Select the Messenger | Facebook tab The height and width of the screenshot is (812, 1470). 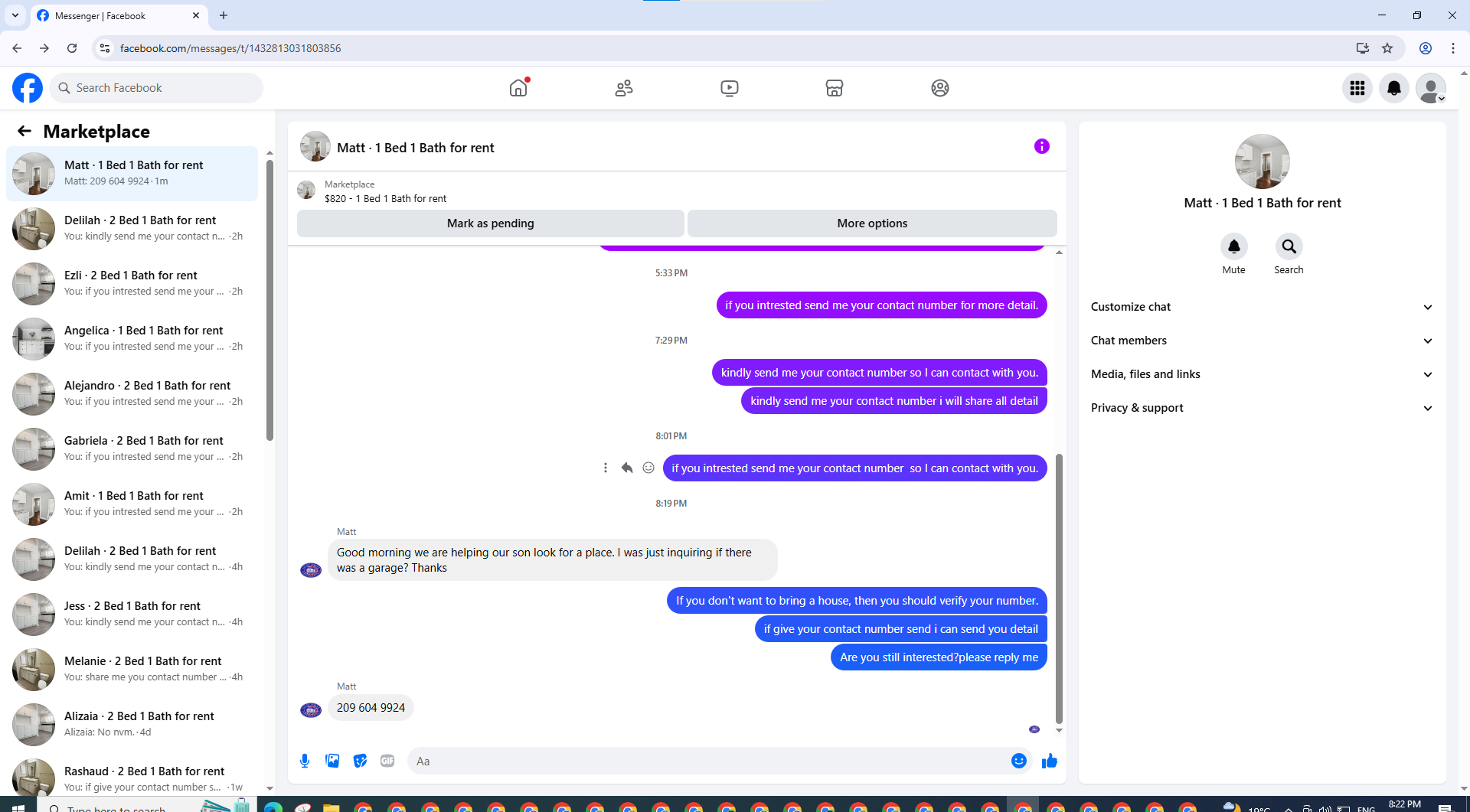tap(119, 15)
